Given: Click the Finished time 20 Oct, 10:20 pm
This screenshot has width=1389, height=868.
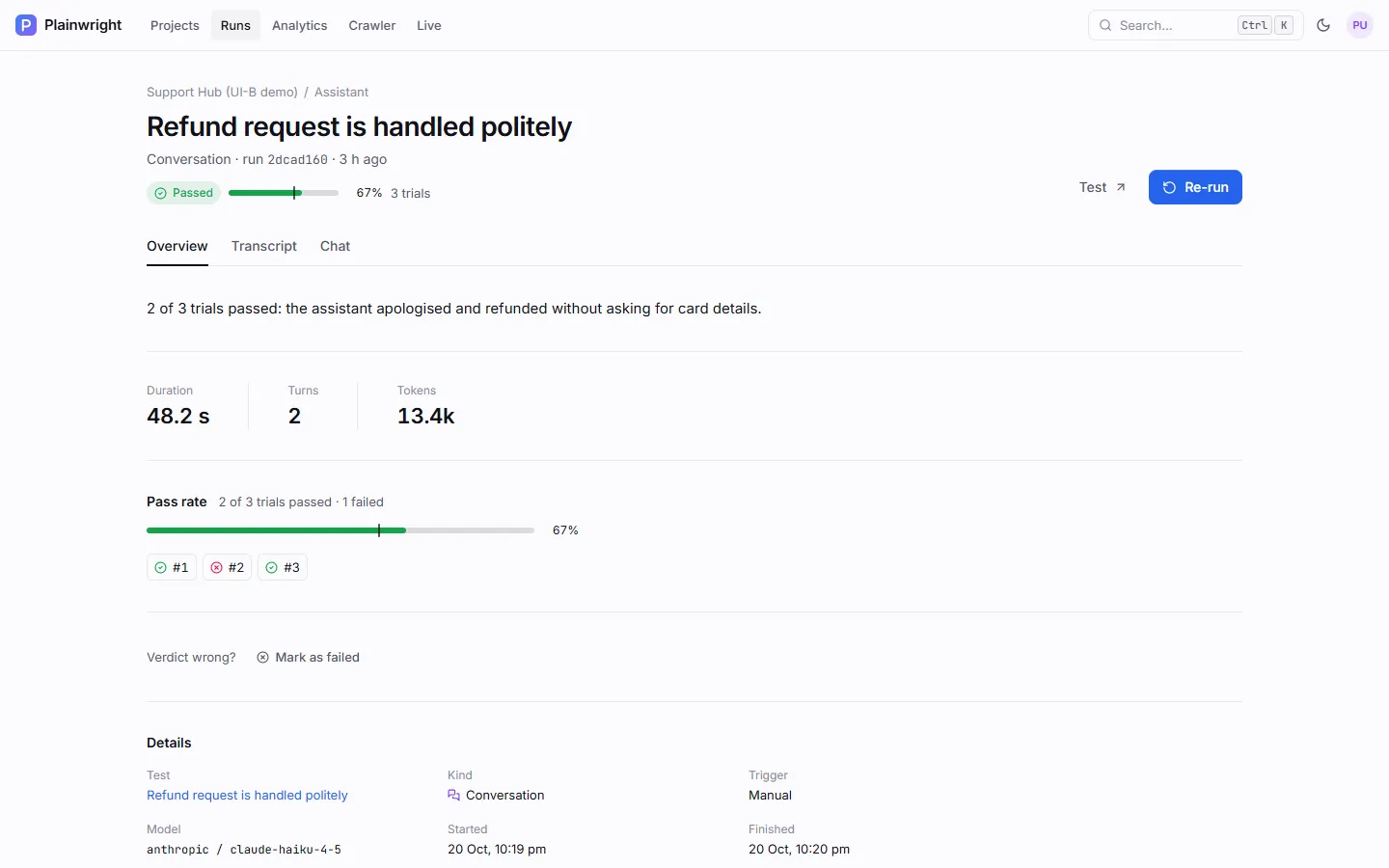Looking at the screenshot, I should tap(799, 850).
